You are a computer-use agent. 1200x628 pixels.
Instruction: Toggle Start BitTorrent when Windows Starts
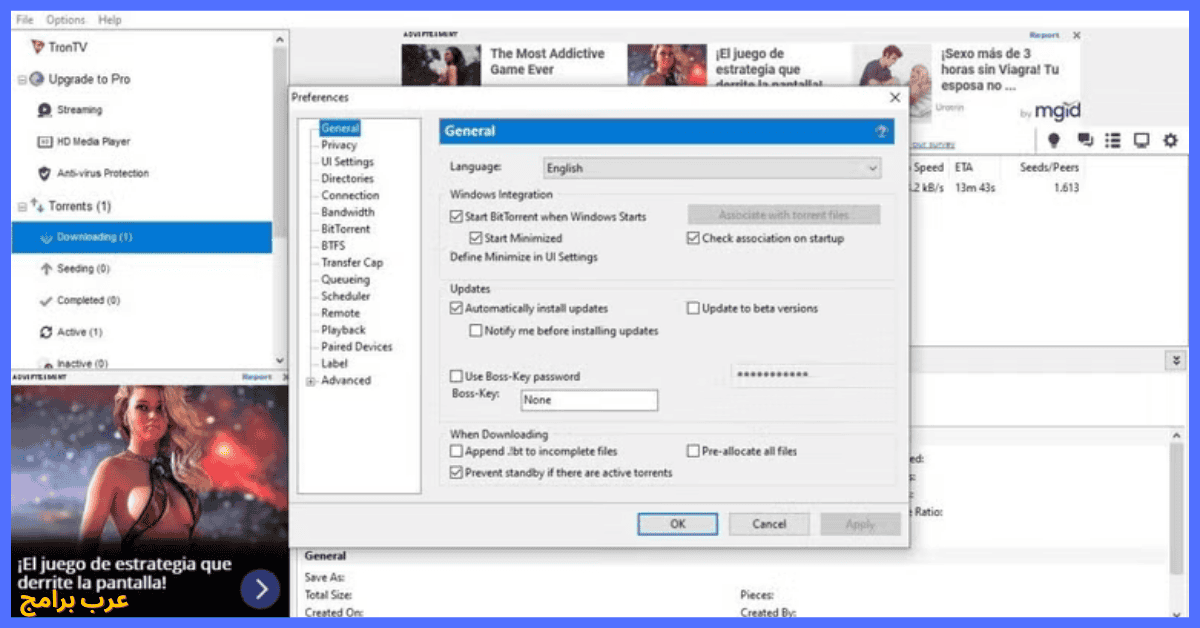point(457,217)
